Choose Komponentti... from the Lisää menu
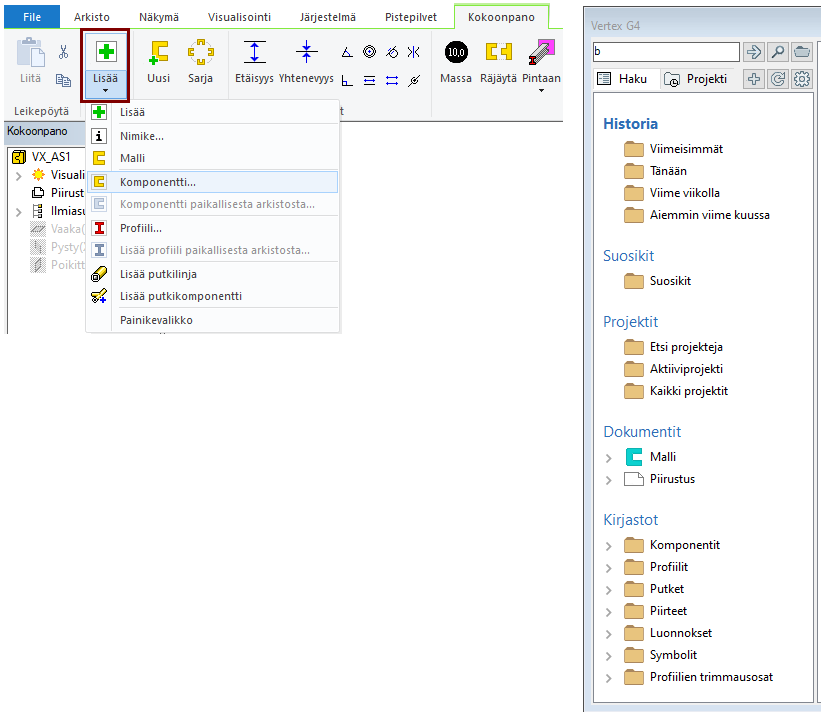The image size is (821, 714). [158, 182]
